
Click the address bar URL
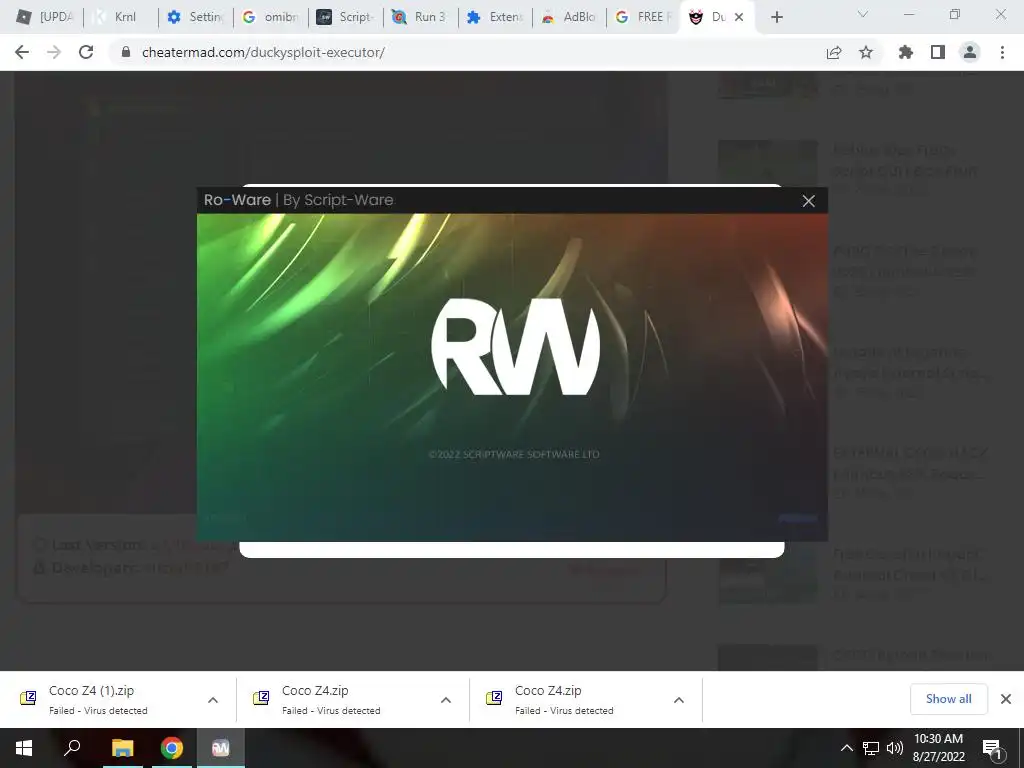[x=263, y=52]
